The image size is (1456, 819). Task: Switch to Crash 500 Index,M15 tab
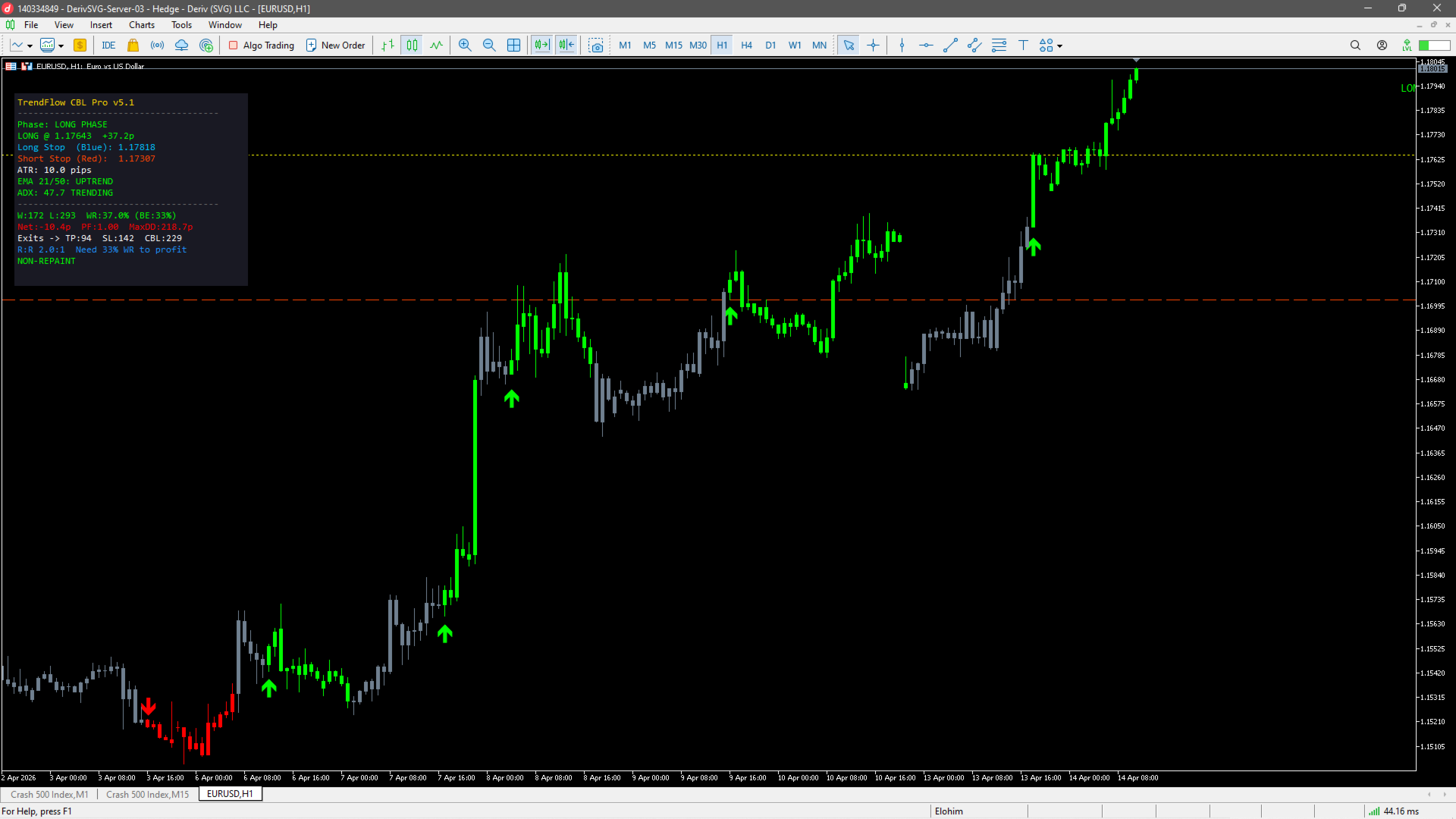(x=148, y=795)
